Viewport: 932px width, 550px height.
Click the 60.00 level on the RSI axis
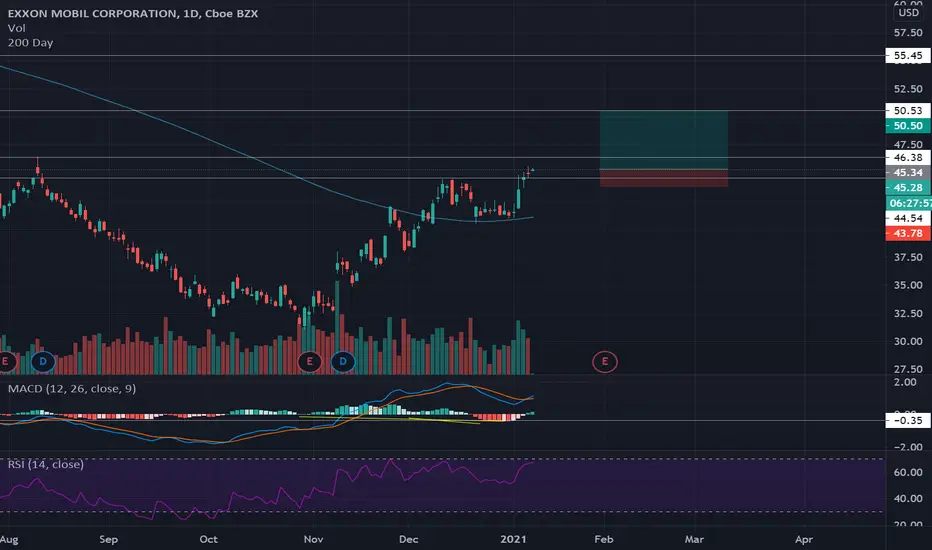908,473
